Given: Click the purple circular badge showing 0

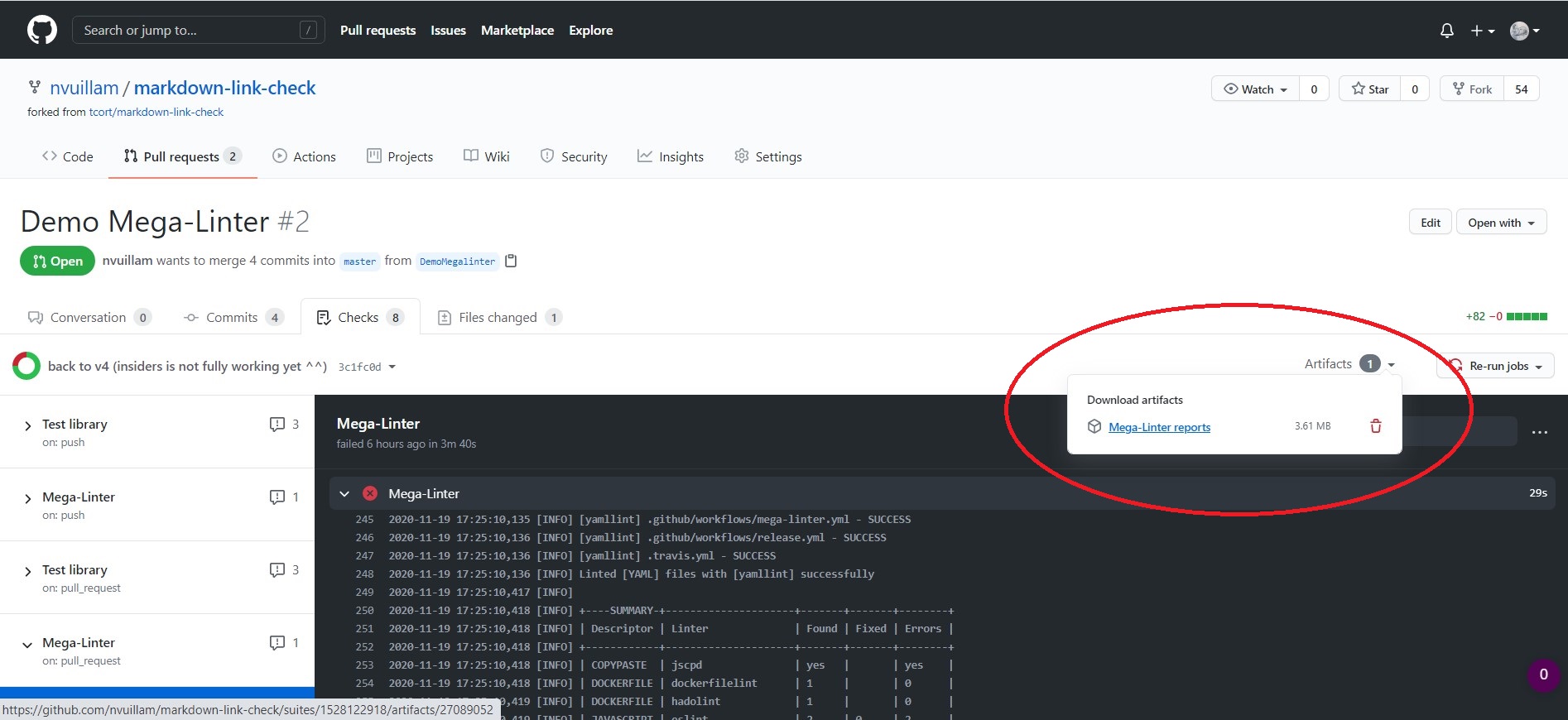Looking at the screenshot, I should [x=1542, y=674].
